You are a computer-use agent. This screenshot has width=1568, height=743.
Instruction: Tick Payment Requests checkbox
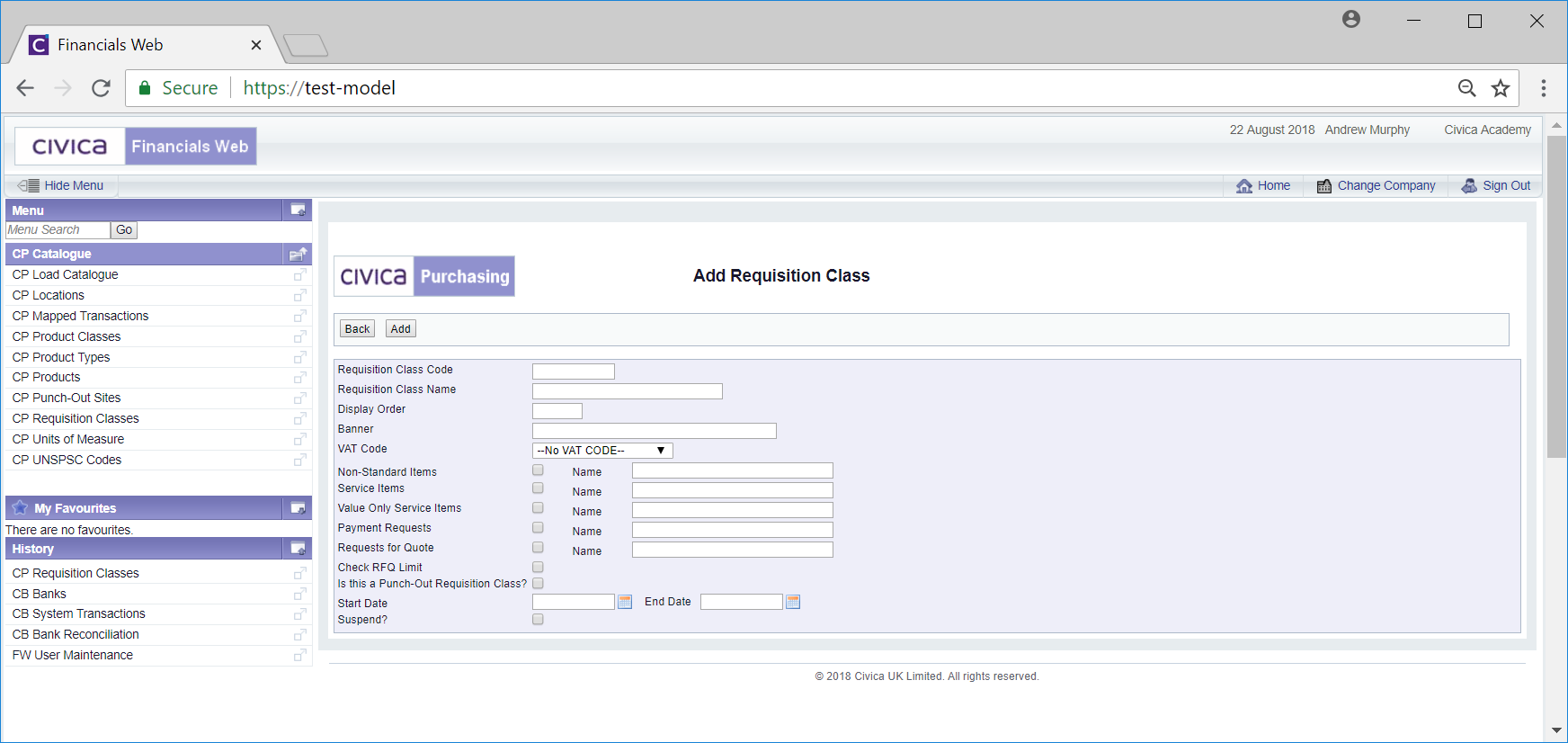[x=538, y=528]
